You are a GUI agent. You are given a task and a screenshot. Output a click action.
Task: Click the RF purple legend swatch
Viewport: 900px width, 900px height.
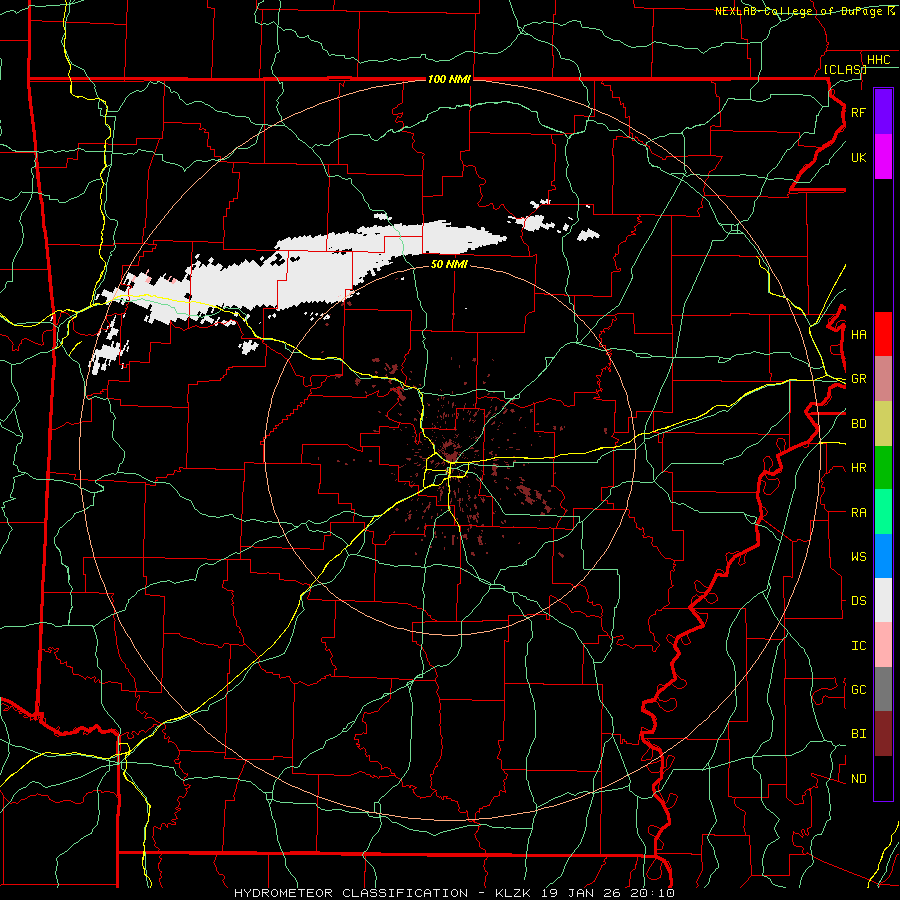[883, 112]
